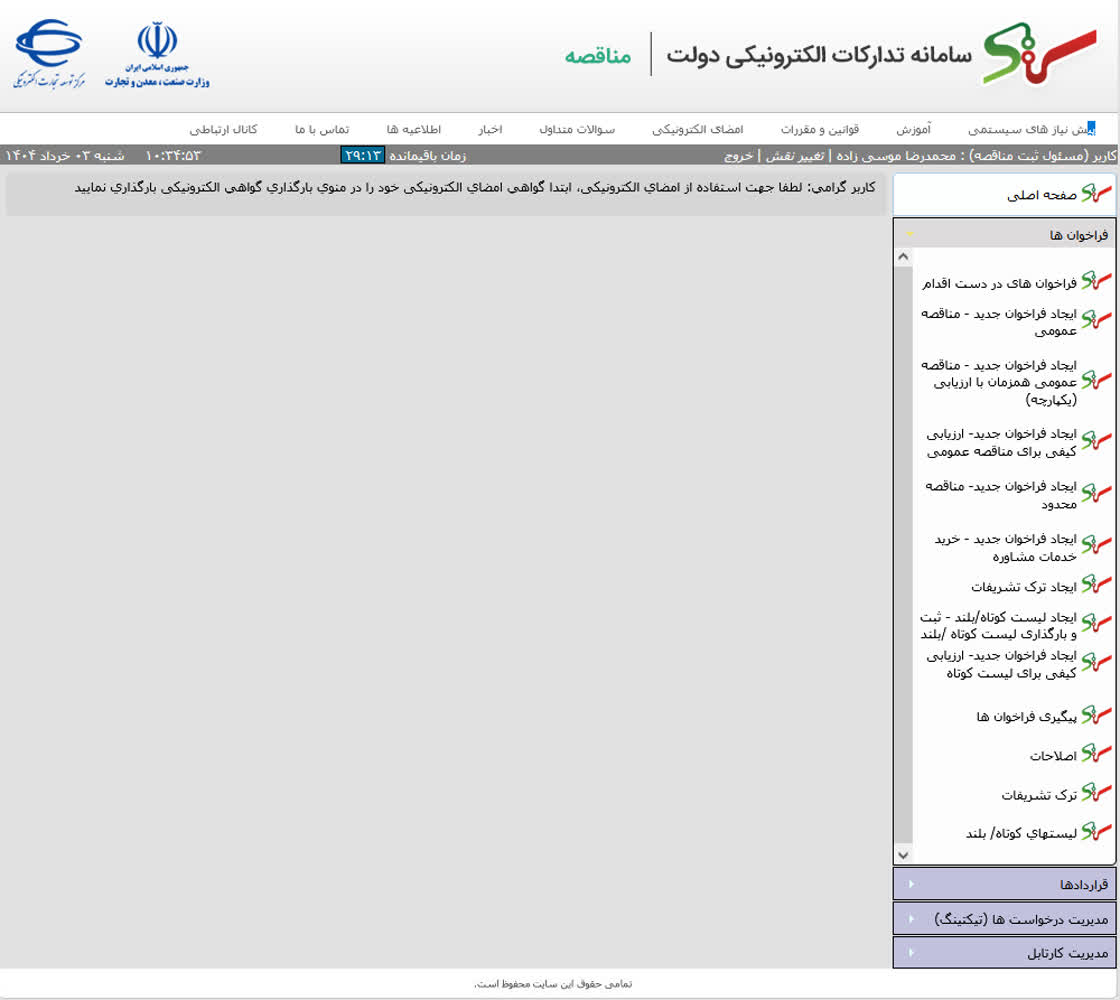The width and height of the screenshot is (1120, 1000).
Task: Click icon beside ایجاد فراخوان جدید - مناقصه عمومی
Action: [1096, 319]
